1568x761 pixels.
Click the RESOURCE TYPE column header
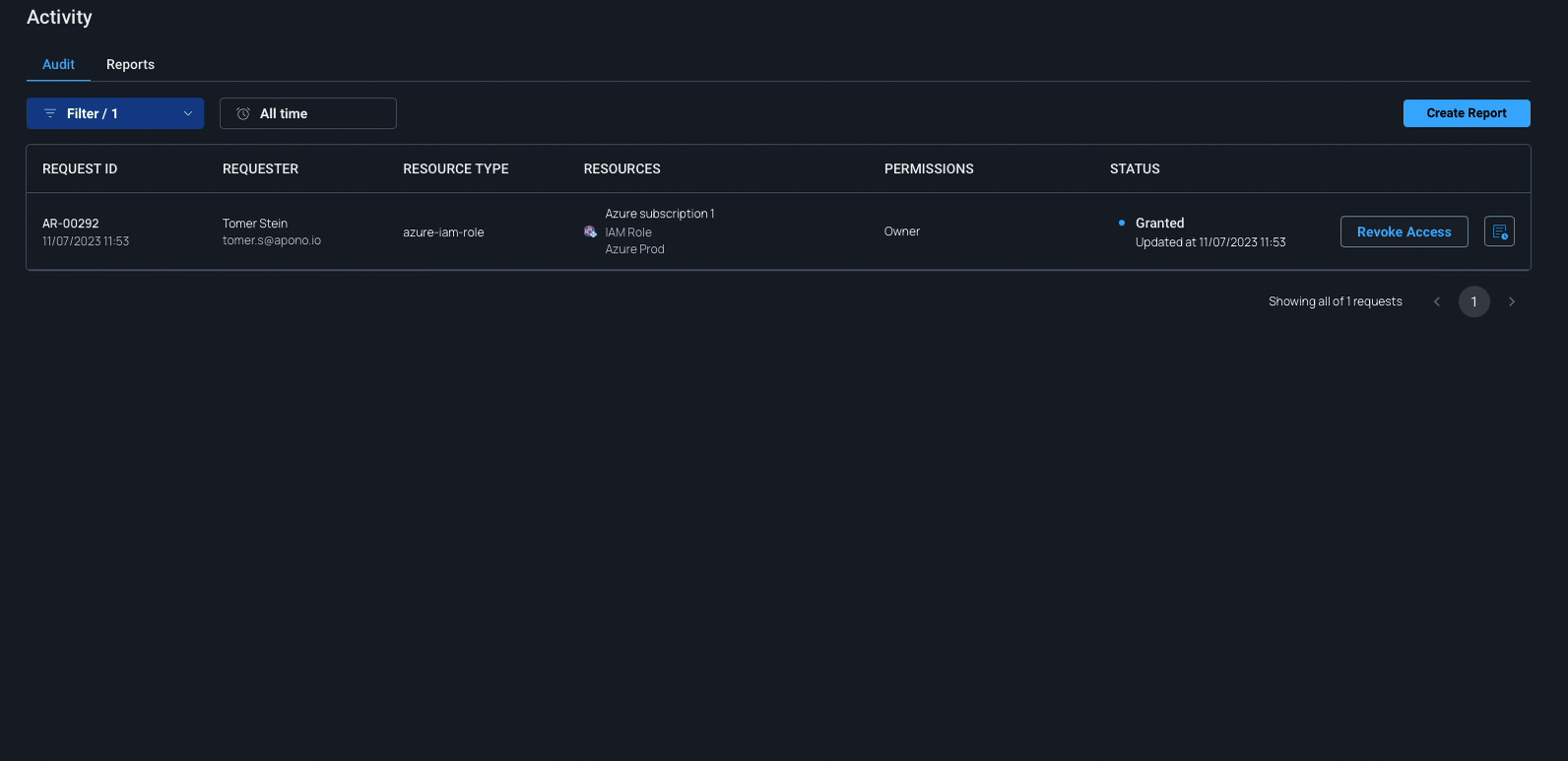pyautogui.click(x=455, y=168)
